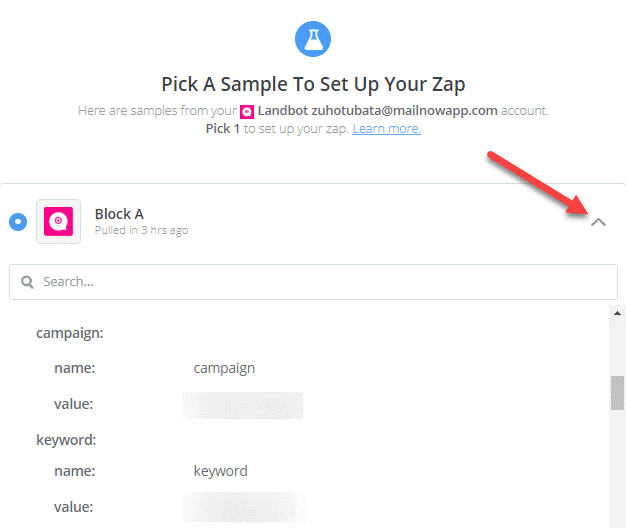Image resolution: width=626 pixels, height=528 pixels.
Task: Click the Pick A Sample heading
Action: click(x=313, y=85)
